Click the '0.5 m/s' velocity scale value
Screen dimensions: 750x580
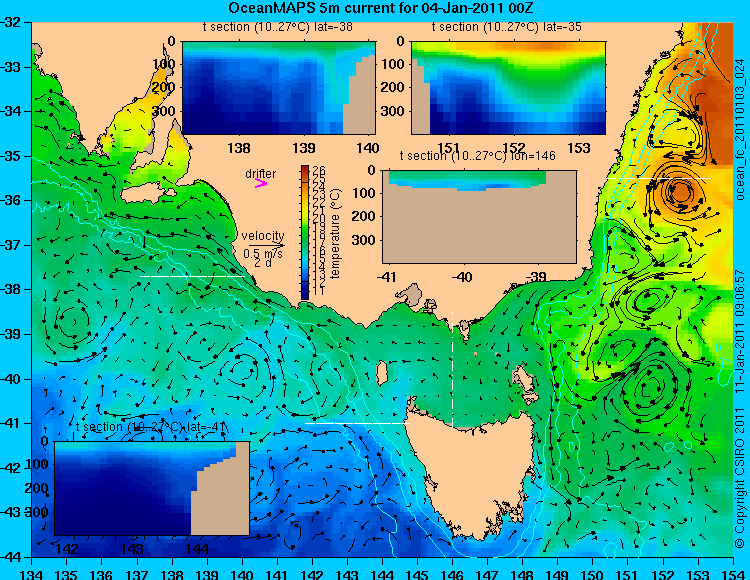point(263,253)
